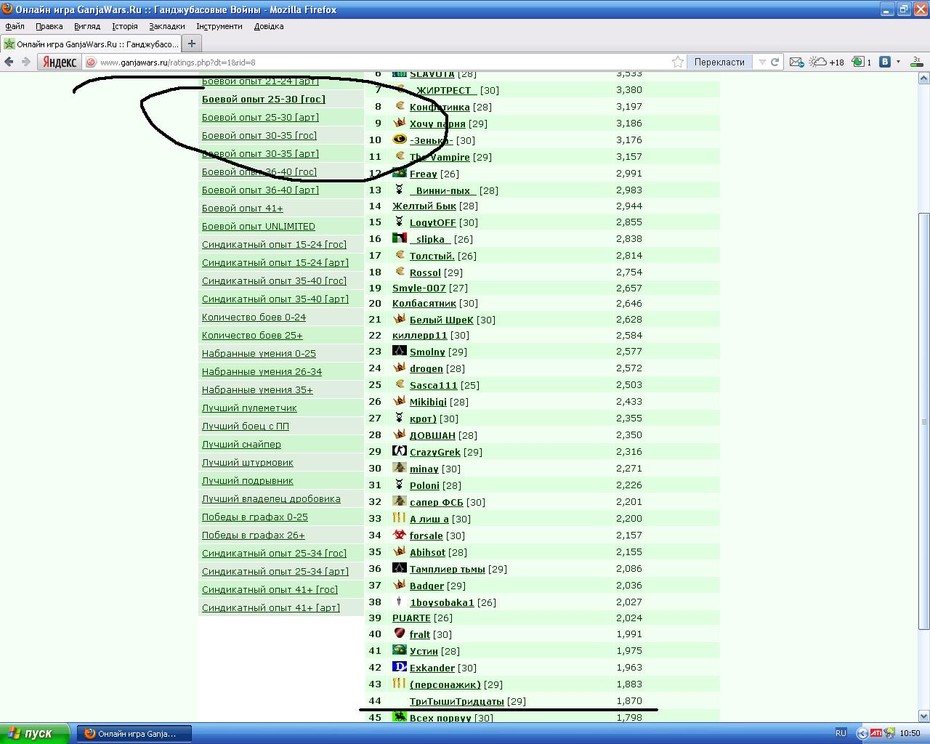Click icon beside А лиш а
The height and width of the screenshot is (744, 930).
[399, 518]
